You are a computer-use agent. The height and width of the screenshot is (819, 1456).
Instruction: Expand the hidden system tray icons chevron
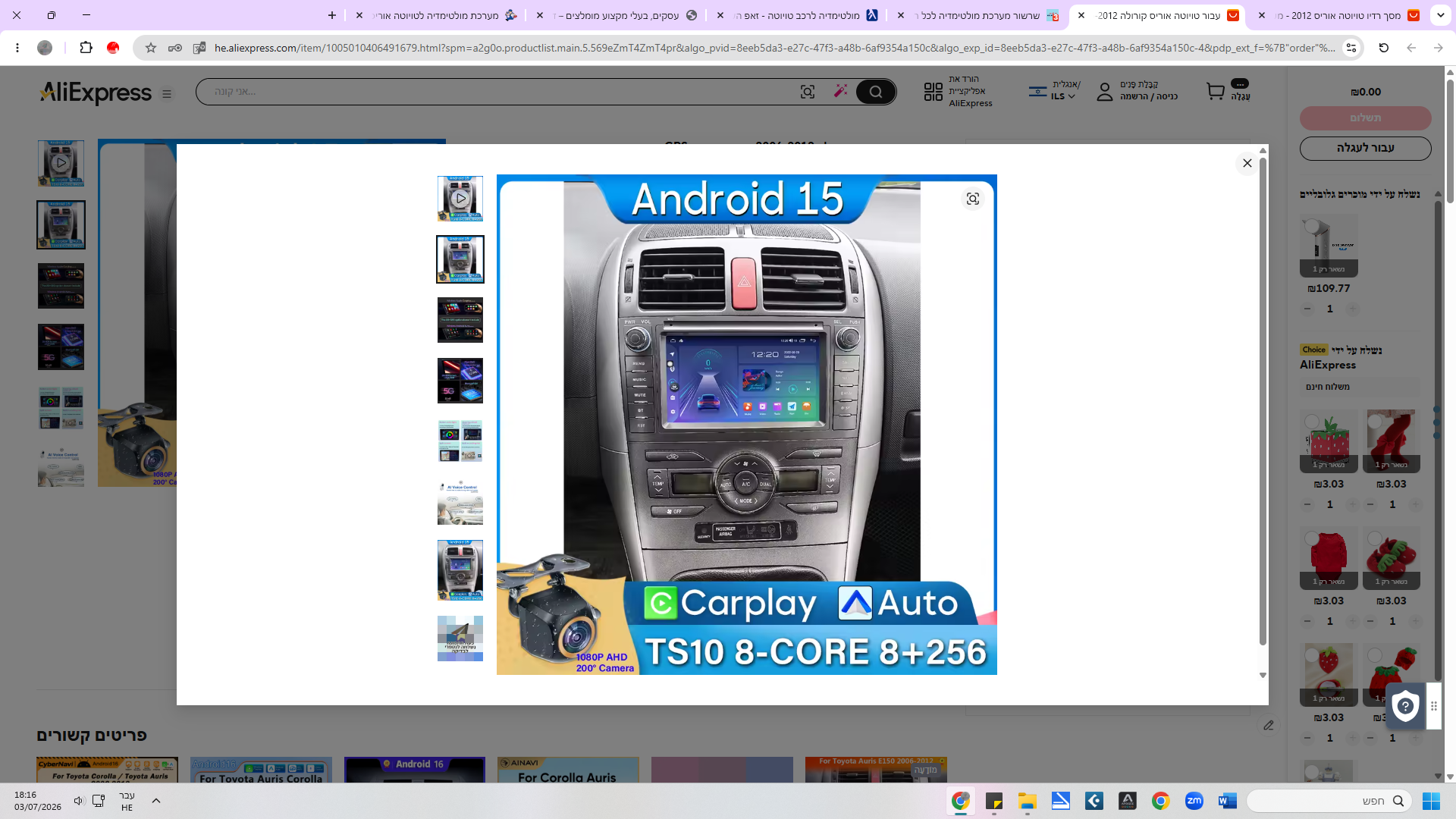click(x=156, y=801)
